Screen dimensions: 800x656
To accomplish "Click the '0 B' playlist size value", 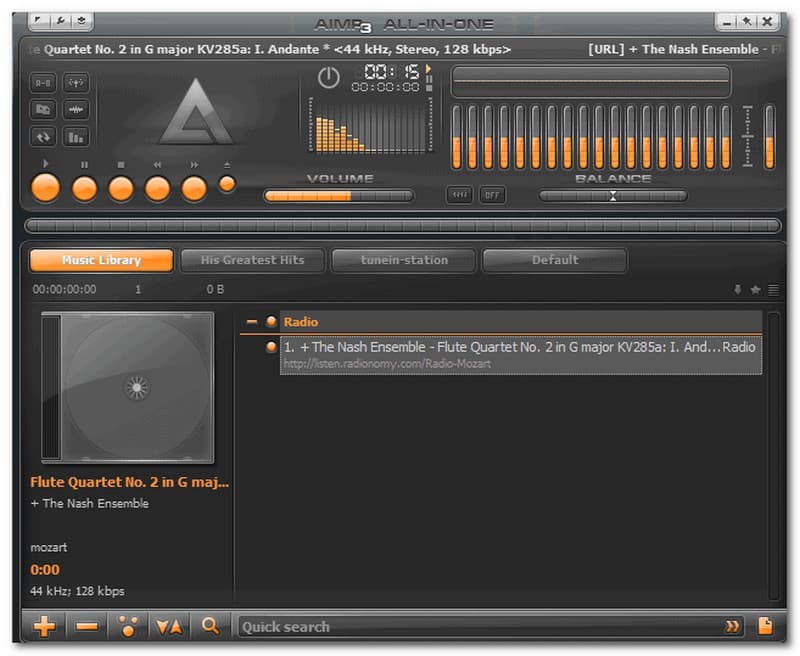I will tap(215, 290).
